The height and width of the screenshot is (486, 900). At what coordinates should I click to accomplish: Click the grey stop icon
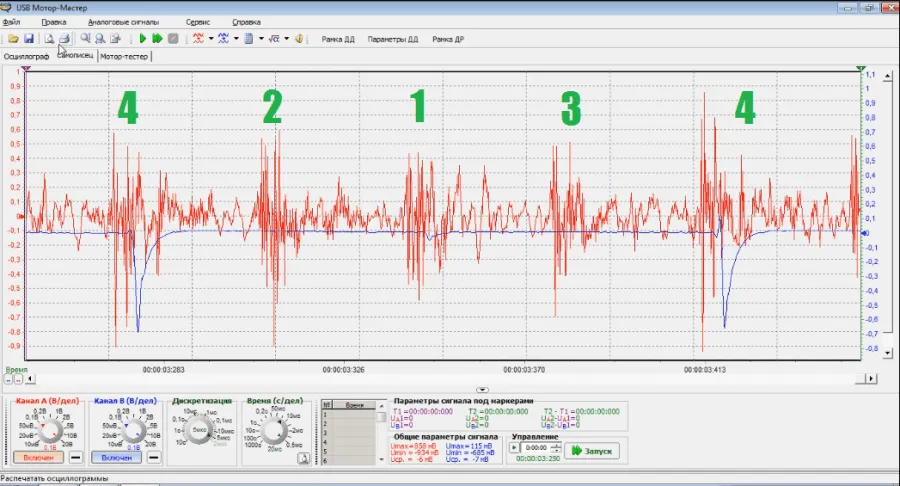(x=173, y=38)
